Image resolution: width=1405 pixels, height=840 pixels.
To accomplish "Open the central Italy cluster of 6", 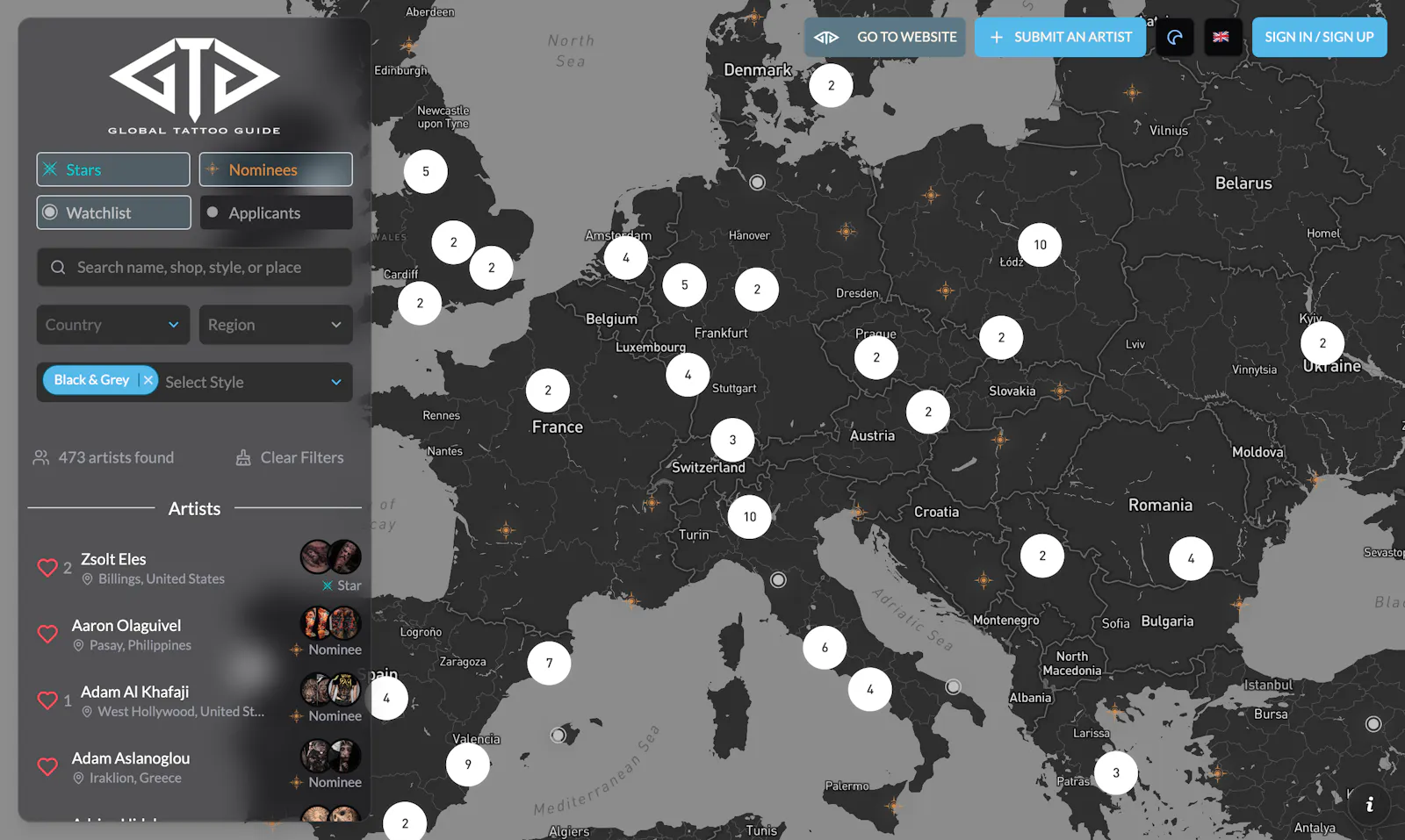I will 825,648.
